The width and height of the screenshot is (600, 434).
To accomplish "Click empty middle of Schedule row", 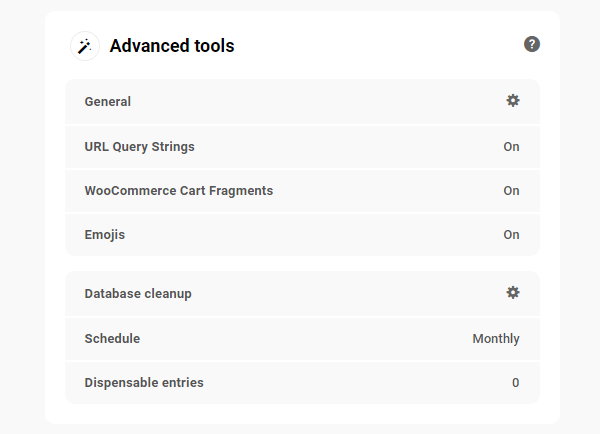I will pos(300,339).
